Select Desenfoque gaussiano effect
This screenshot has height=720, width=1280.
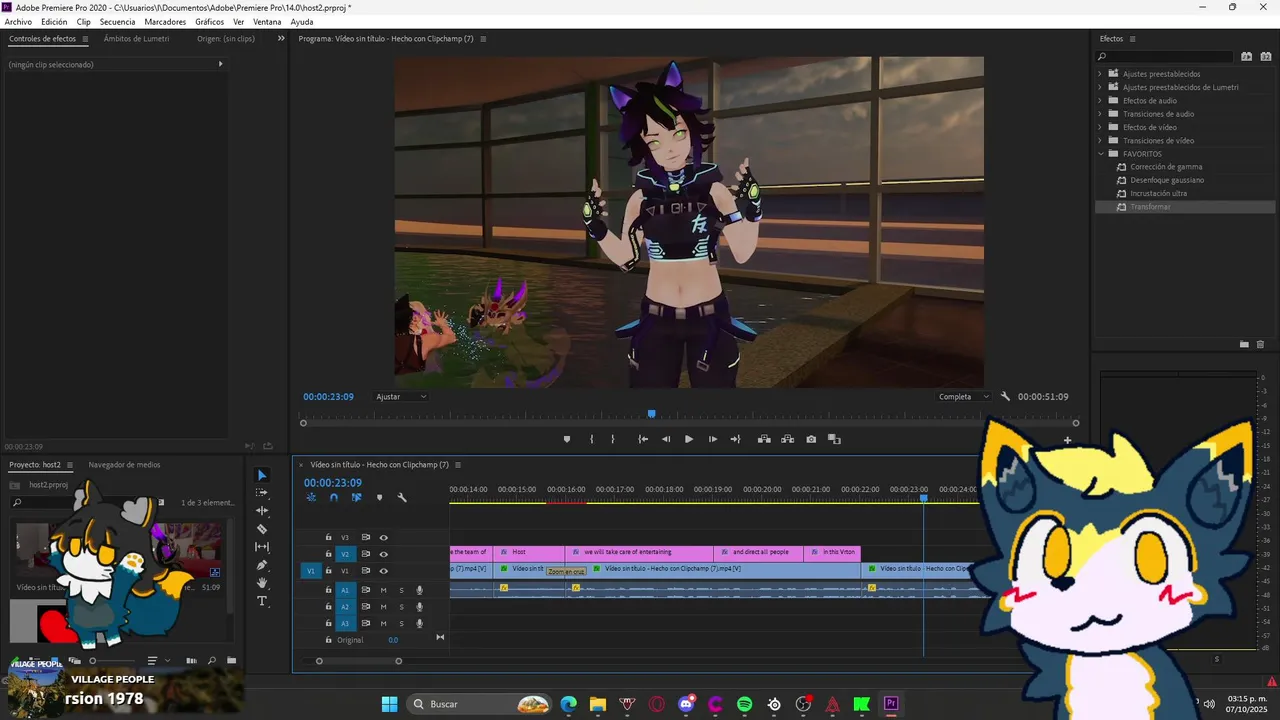click(x=1167, y=180)
